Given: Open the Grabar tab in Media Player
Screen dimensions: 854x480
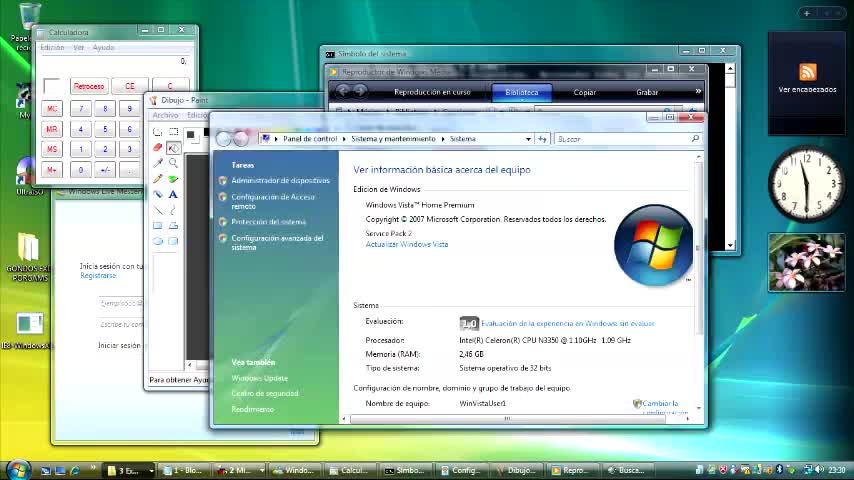Looking at the screenshot, I should (x=647, y=92).
